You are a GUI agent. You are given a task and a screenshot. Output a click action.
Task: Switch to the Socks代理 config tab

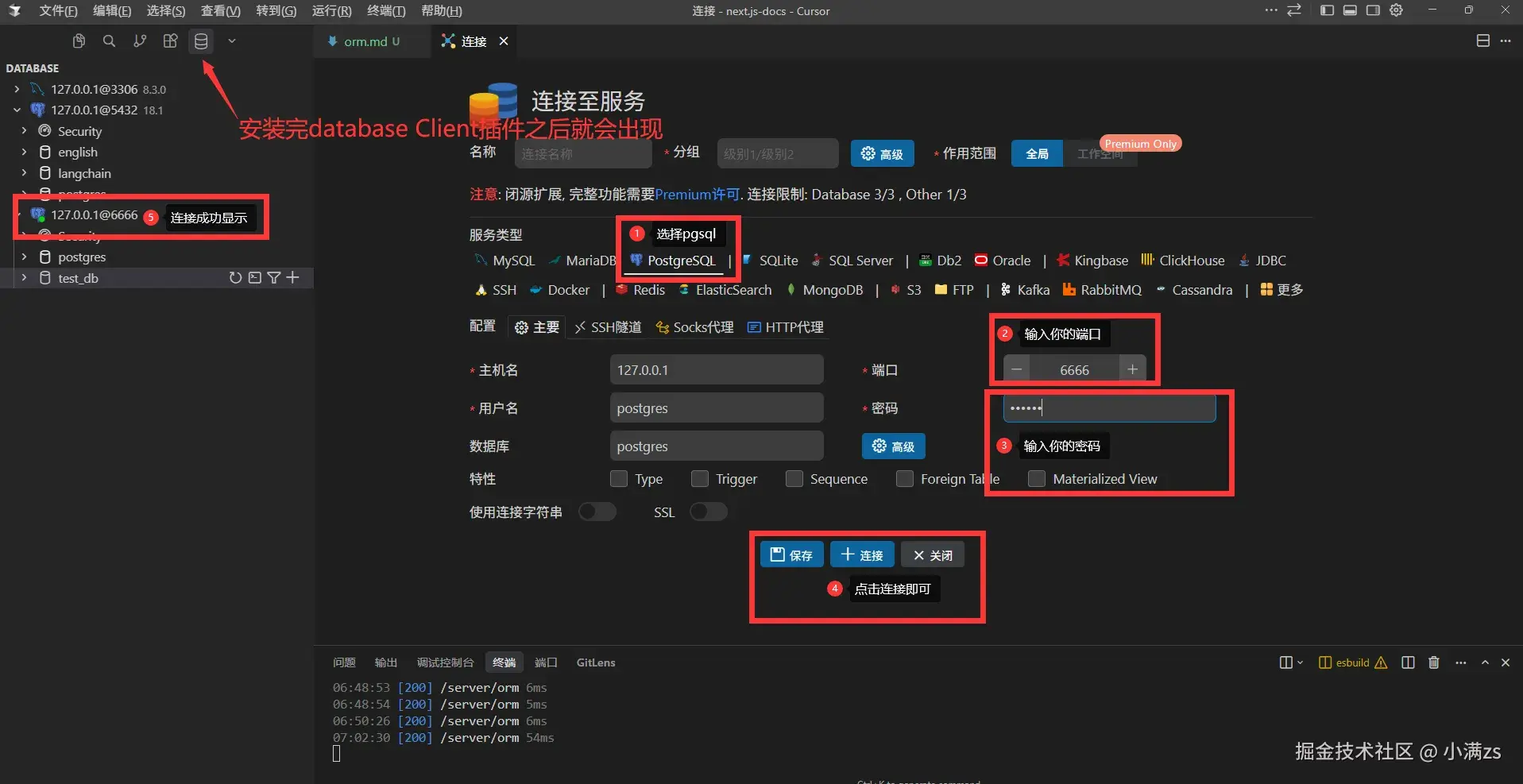click(694, 327)
